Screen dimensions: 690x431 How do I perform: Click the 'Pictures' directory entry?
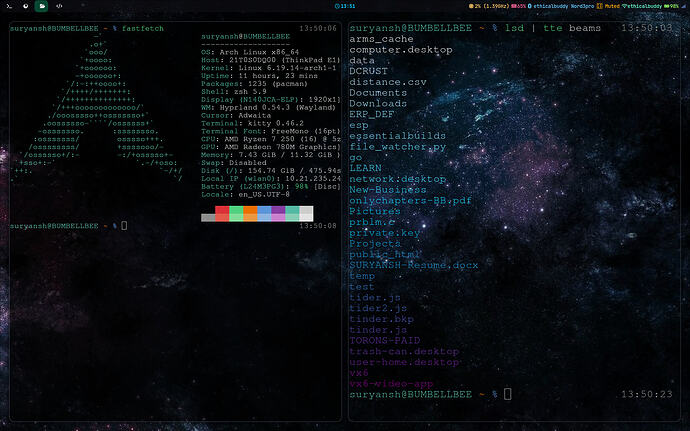pos(374,211)
